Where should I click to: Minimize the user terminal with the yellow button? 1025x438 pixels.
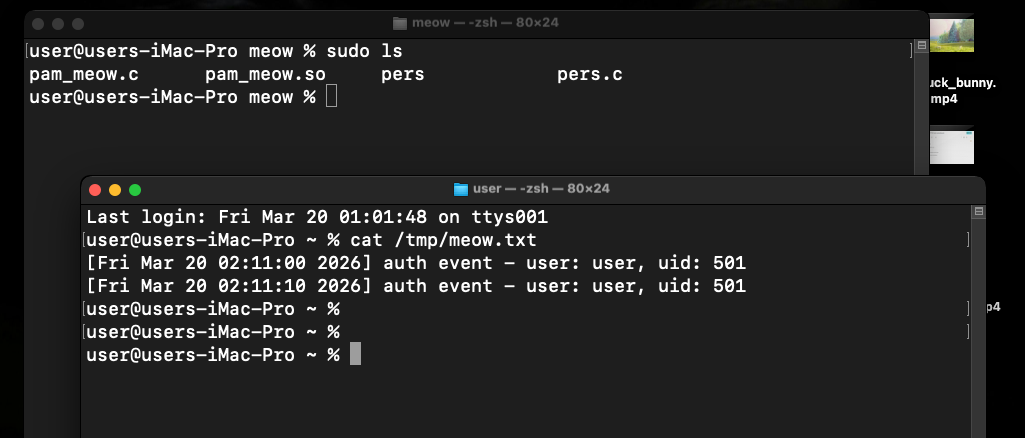pos(115,189)
